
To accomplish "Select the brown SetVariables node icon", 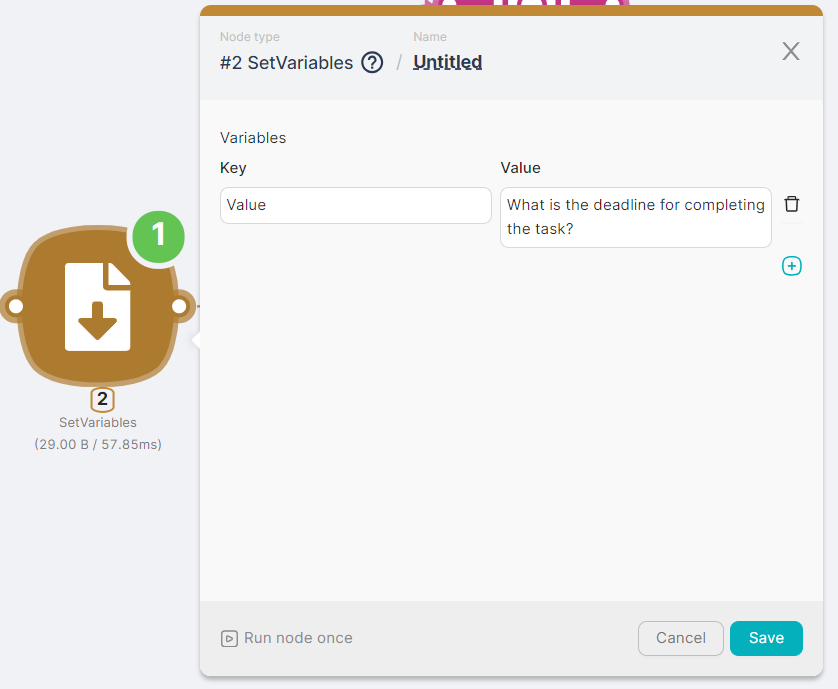I will tap(97, 306).
